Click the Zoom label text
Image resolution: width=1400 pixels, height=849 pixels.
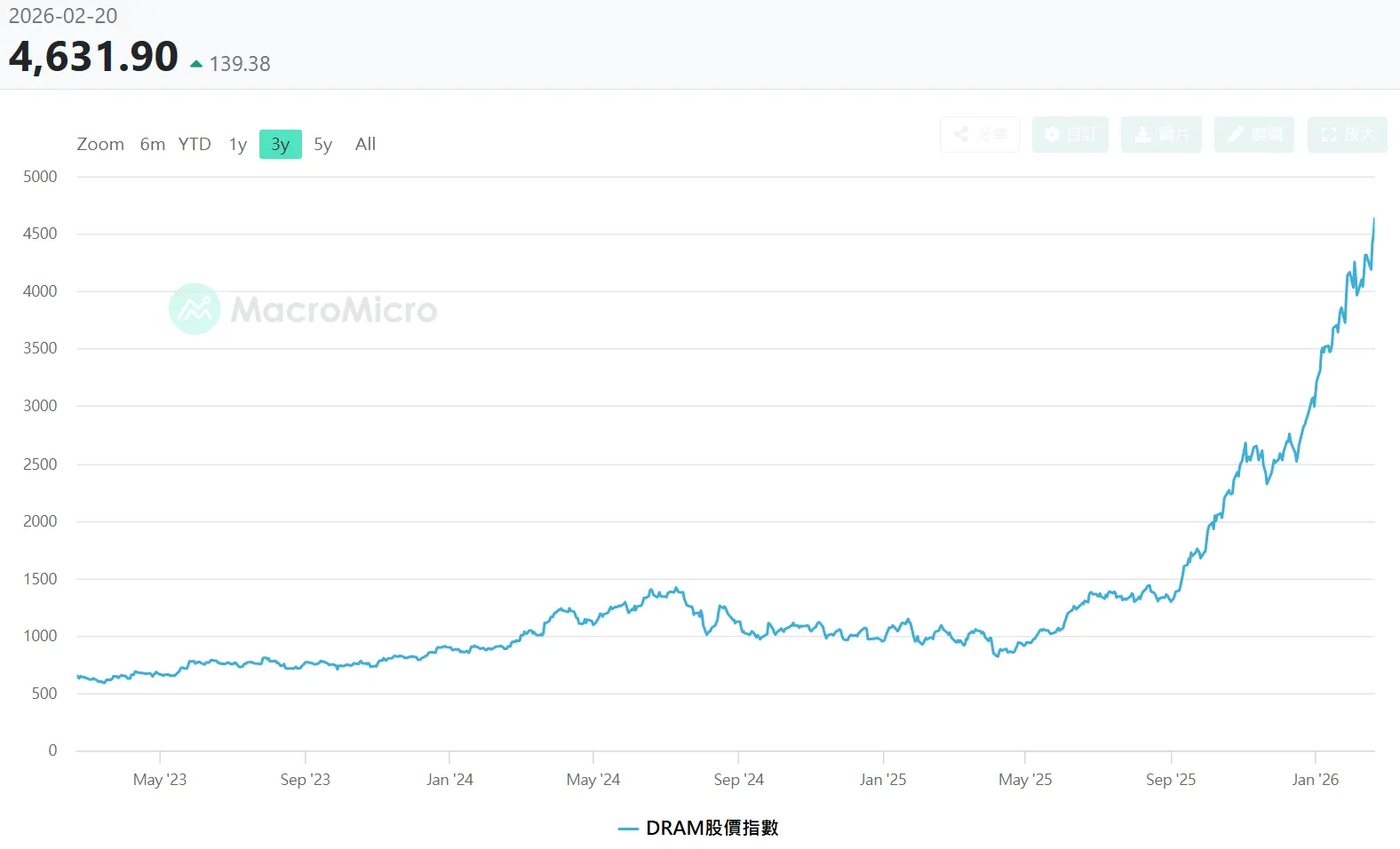[x=100, y=144]
